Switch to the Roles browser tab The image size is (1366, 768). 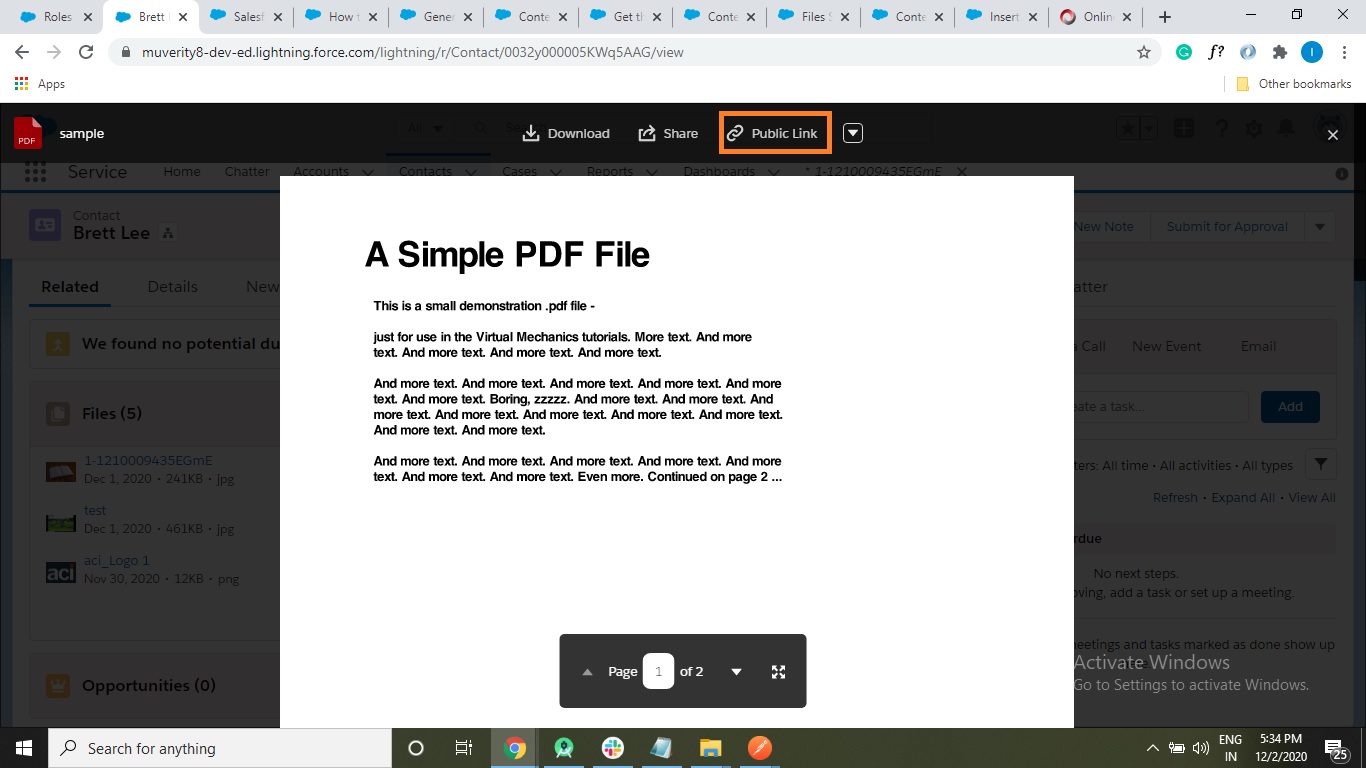(56, 16)
